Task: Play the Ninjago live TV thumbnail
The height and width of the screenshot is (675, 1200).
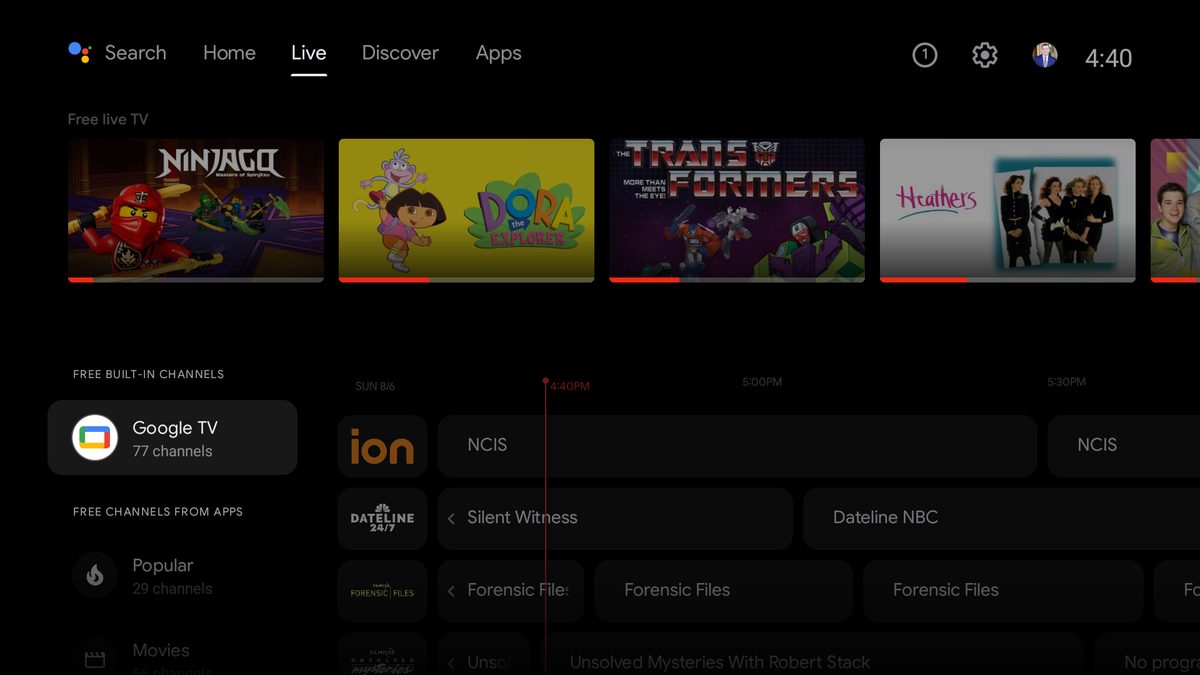Action: click(196, 210)
